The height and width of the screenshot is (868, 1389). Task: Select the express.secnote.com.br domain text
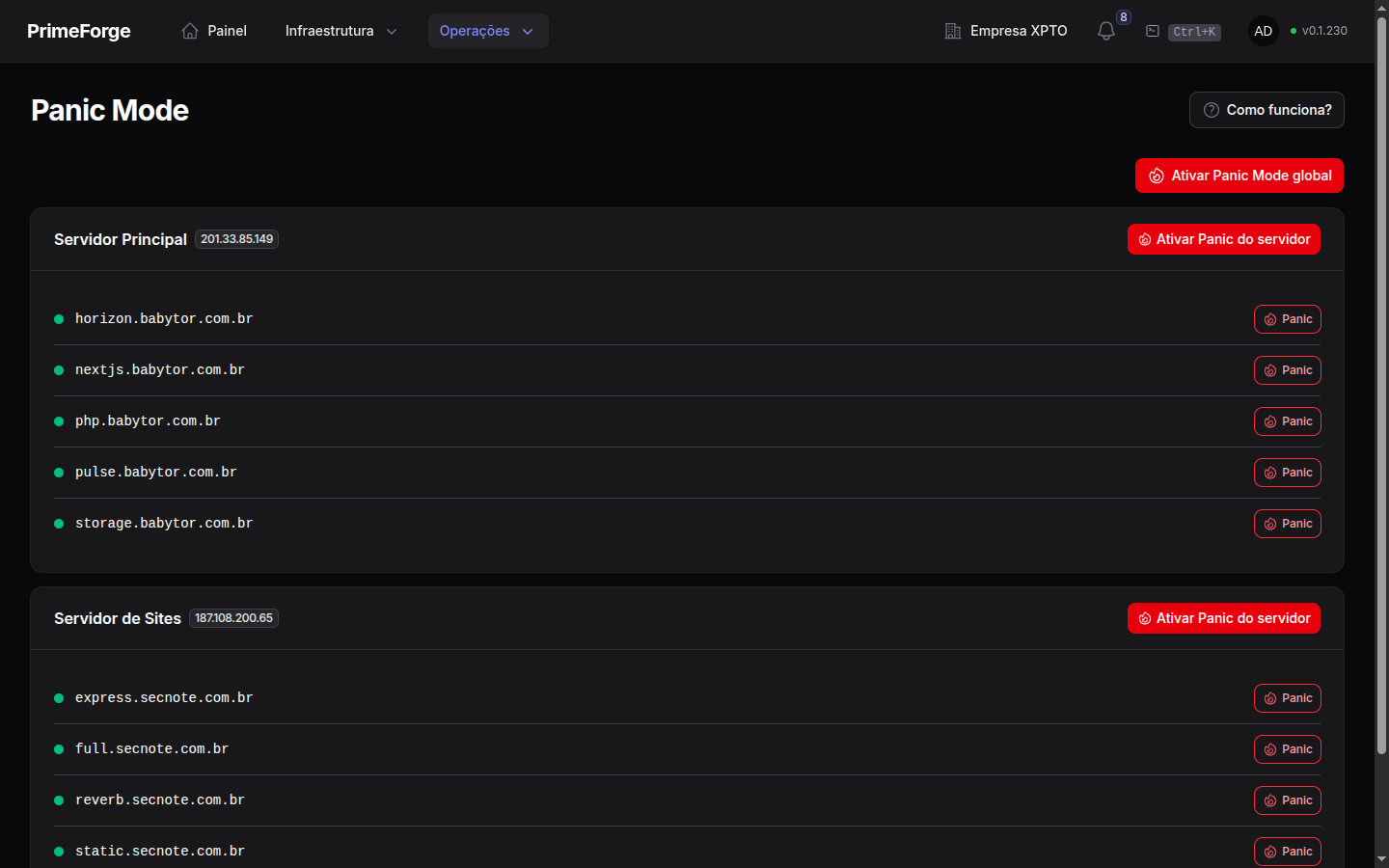(164, 697)
